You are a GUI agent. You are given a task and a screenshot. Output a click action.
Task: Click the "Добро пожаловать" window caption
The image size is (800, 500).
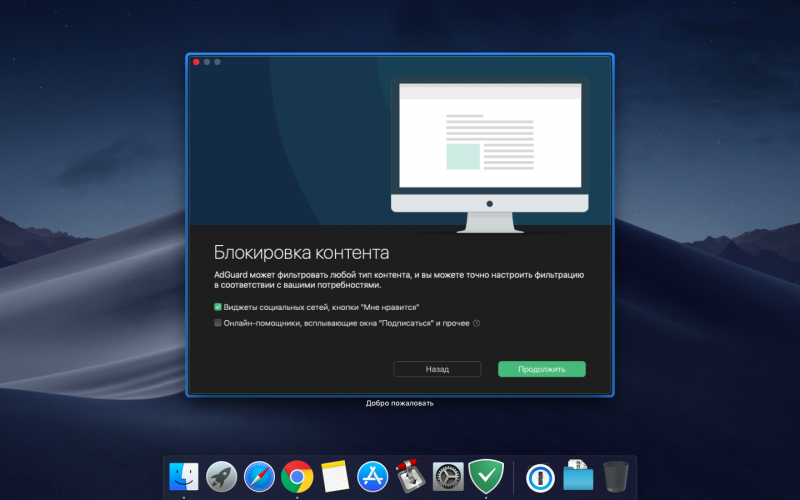[399, 403]
